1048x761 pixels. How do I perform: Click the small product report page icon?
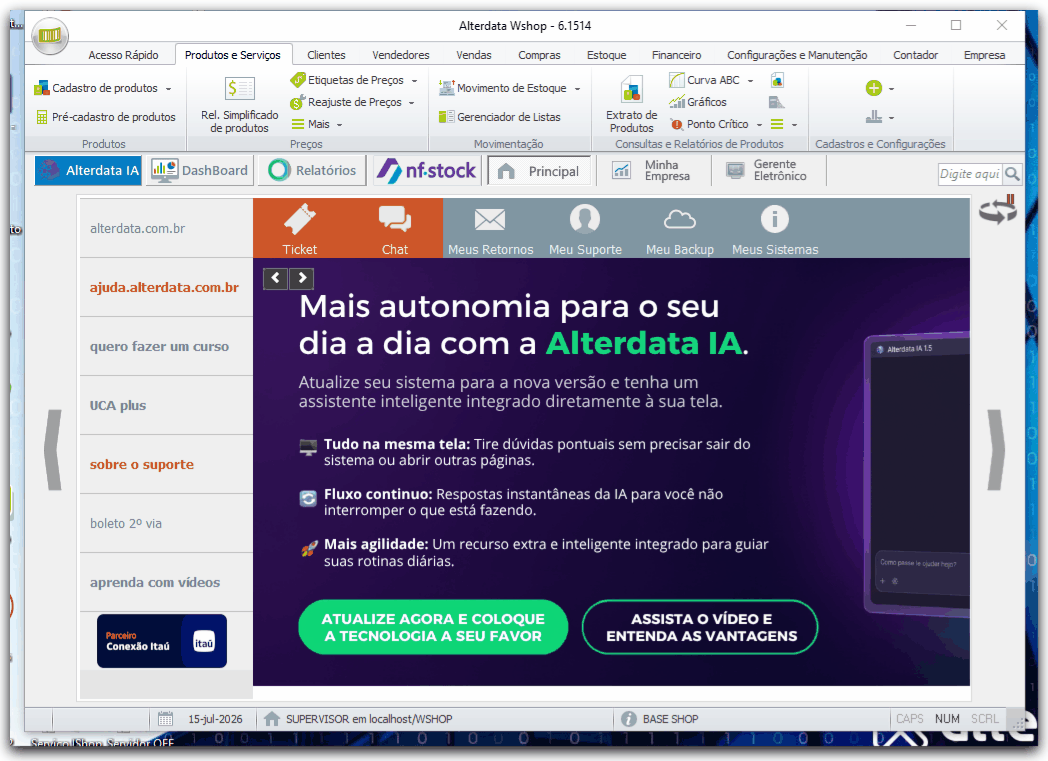tap(777, 80)
